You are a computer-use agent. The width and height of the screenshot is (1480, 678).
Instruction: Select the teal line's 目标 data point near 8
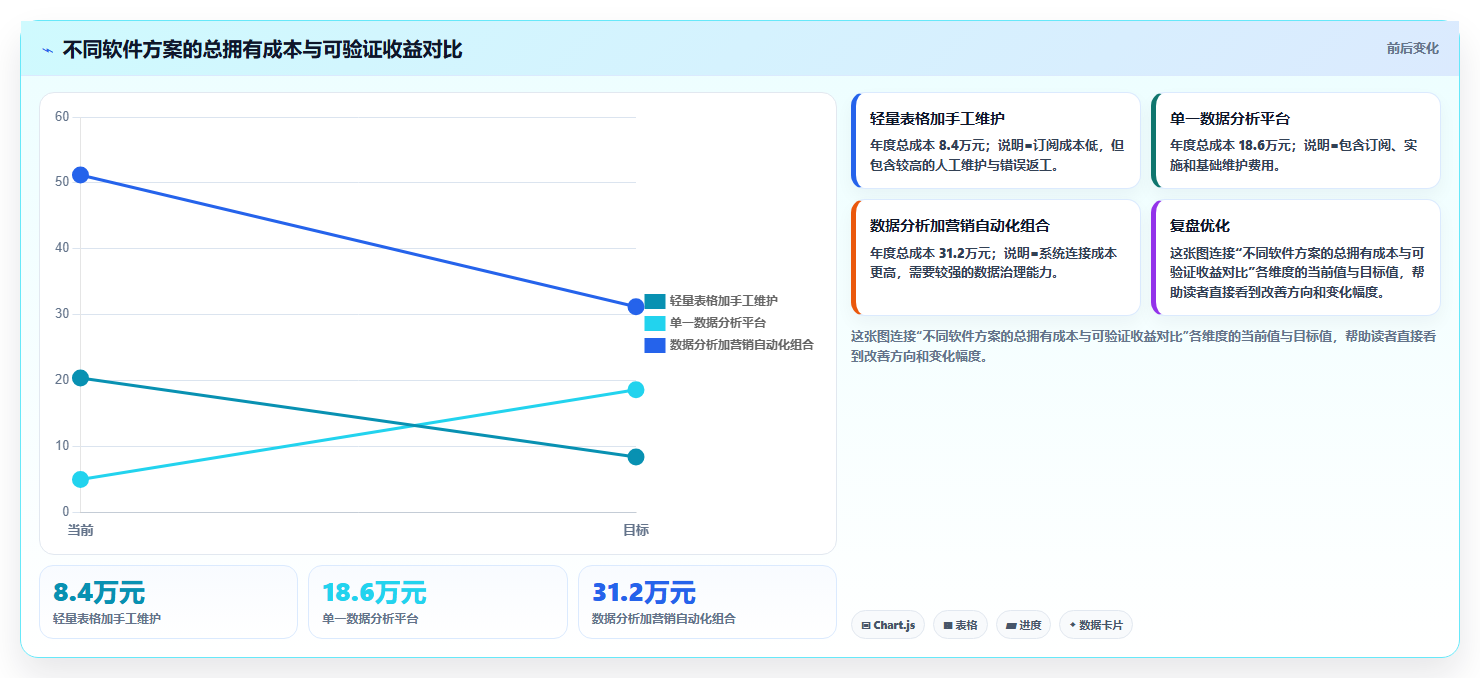(x=636, y=457)
